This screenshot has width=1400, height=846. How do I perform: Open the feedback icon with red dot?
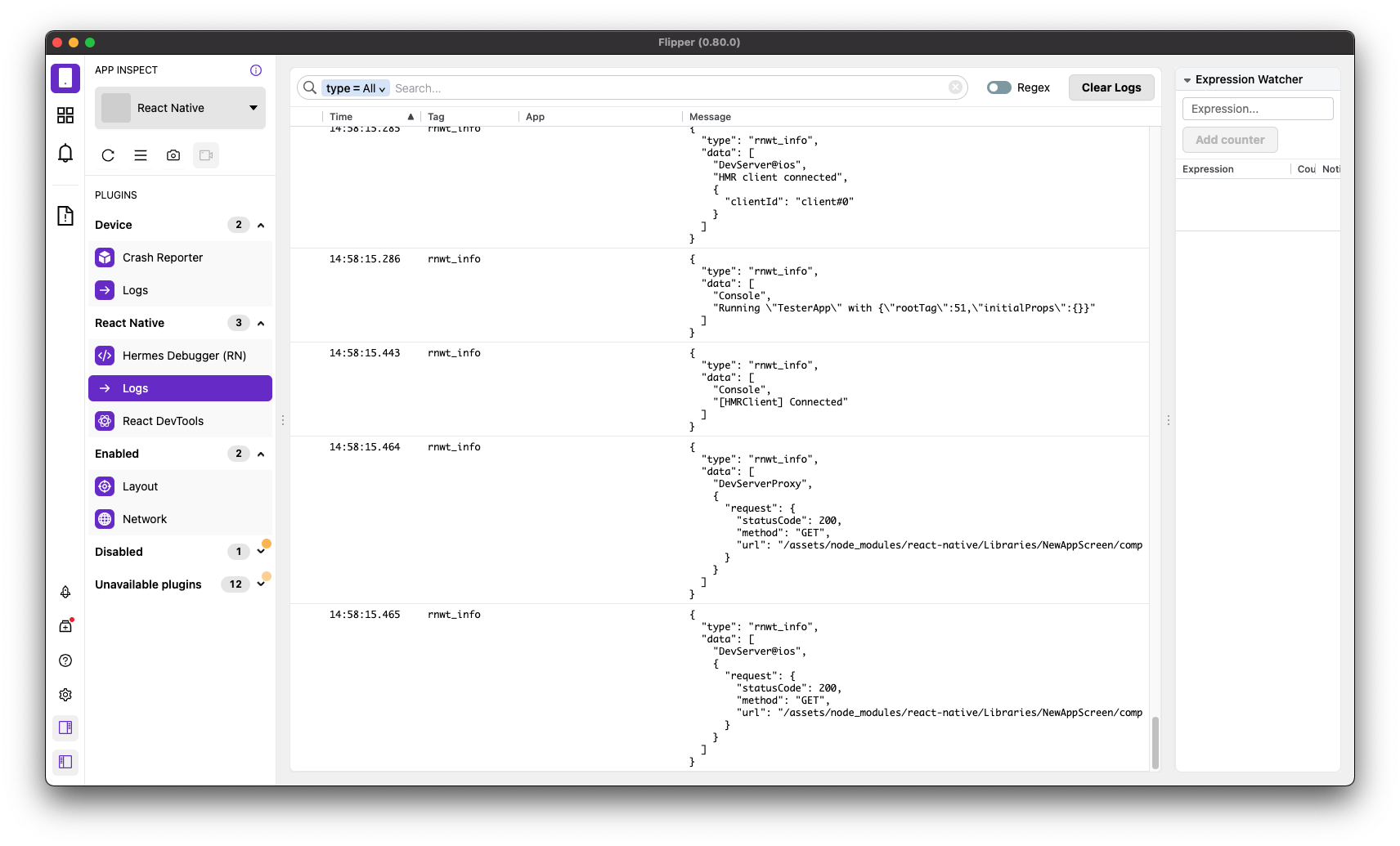tap(65, 626)
